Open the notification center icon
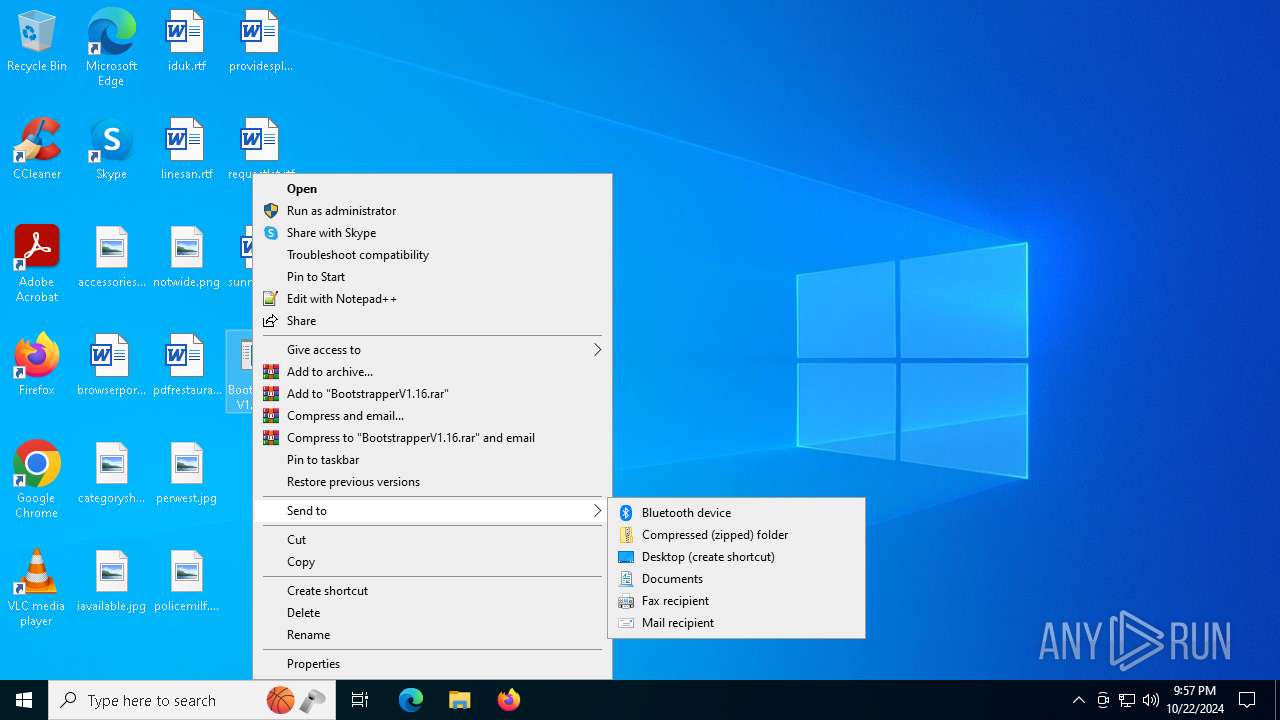The width and height of the screenshot is (1280, 720). click(x=1247, y=700)
